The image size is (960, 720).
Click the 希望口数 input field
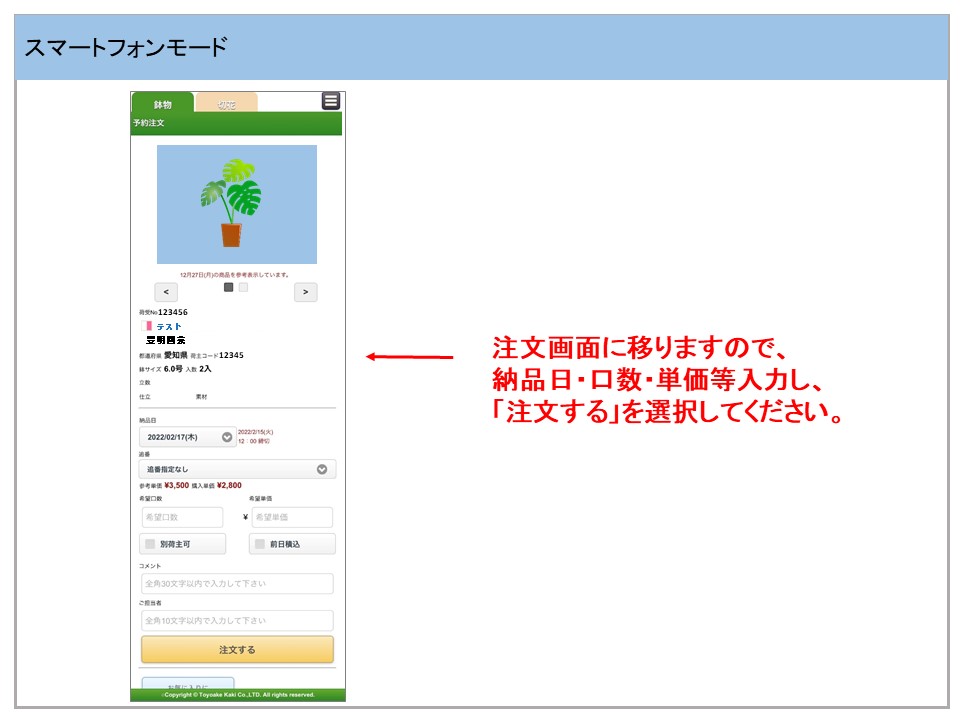182,517
